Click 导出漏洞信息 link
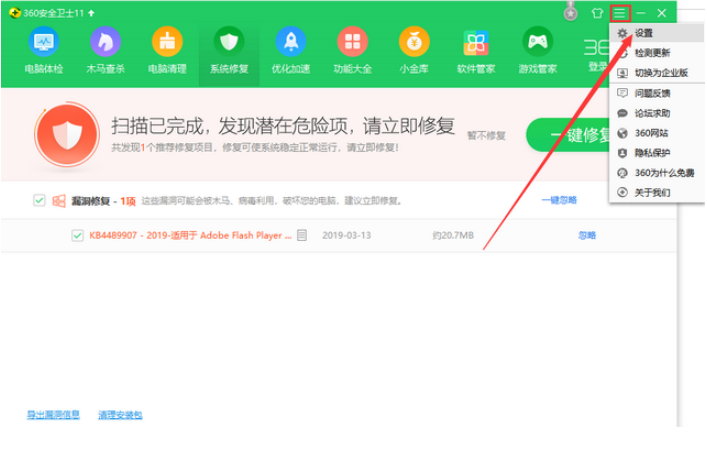Viewport: 707px width, 457px height. pyautogui.click(x=53, y=415)
